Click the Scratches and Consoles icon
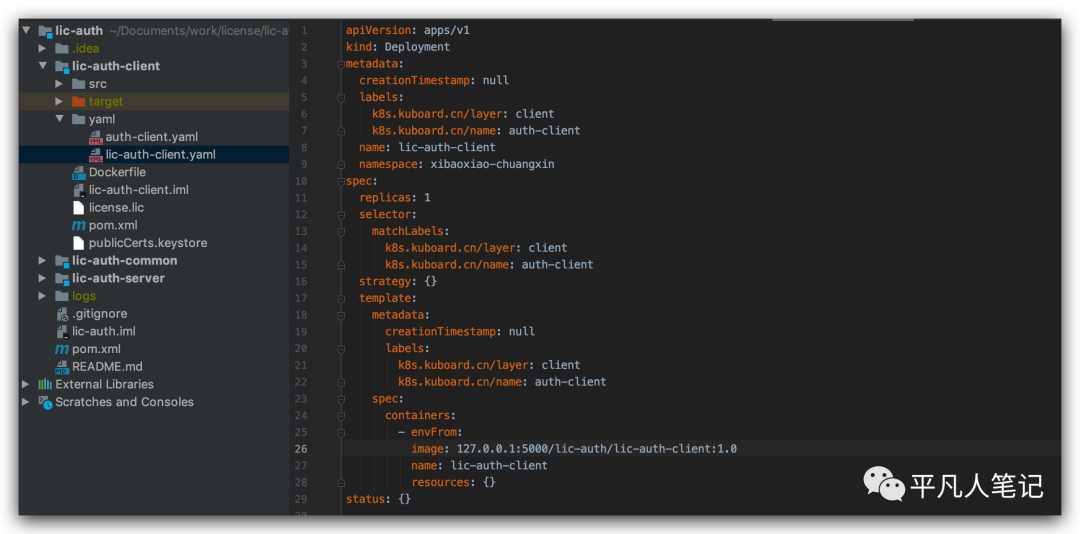This screenshot has width=1080, height=534. pos(45,402)
